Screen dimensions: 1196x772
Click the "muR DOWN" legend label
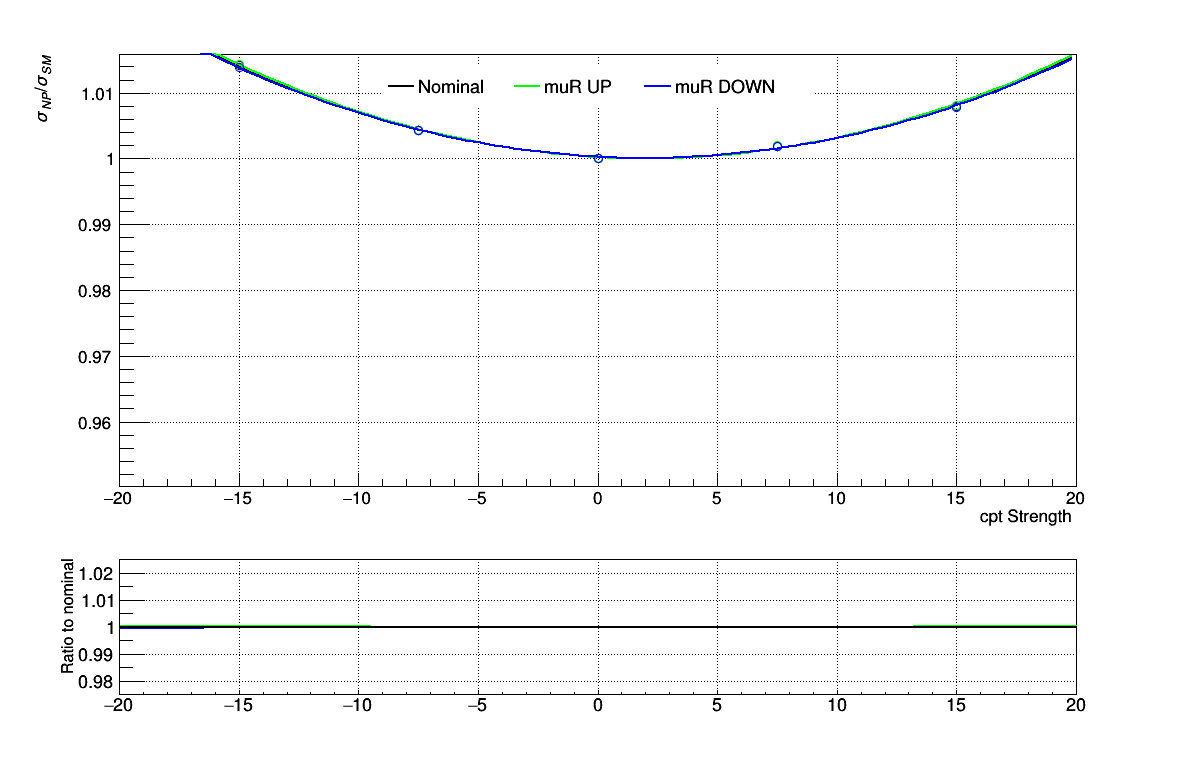(725, 87)
